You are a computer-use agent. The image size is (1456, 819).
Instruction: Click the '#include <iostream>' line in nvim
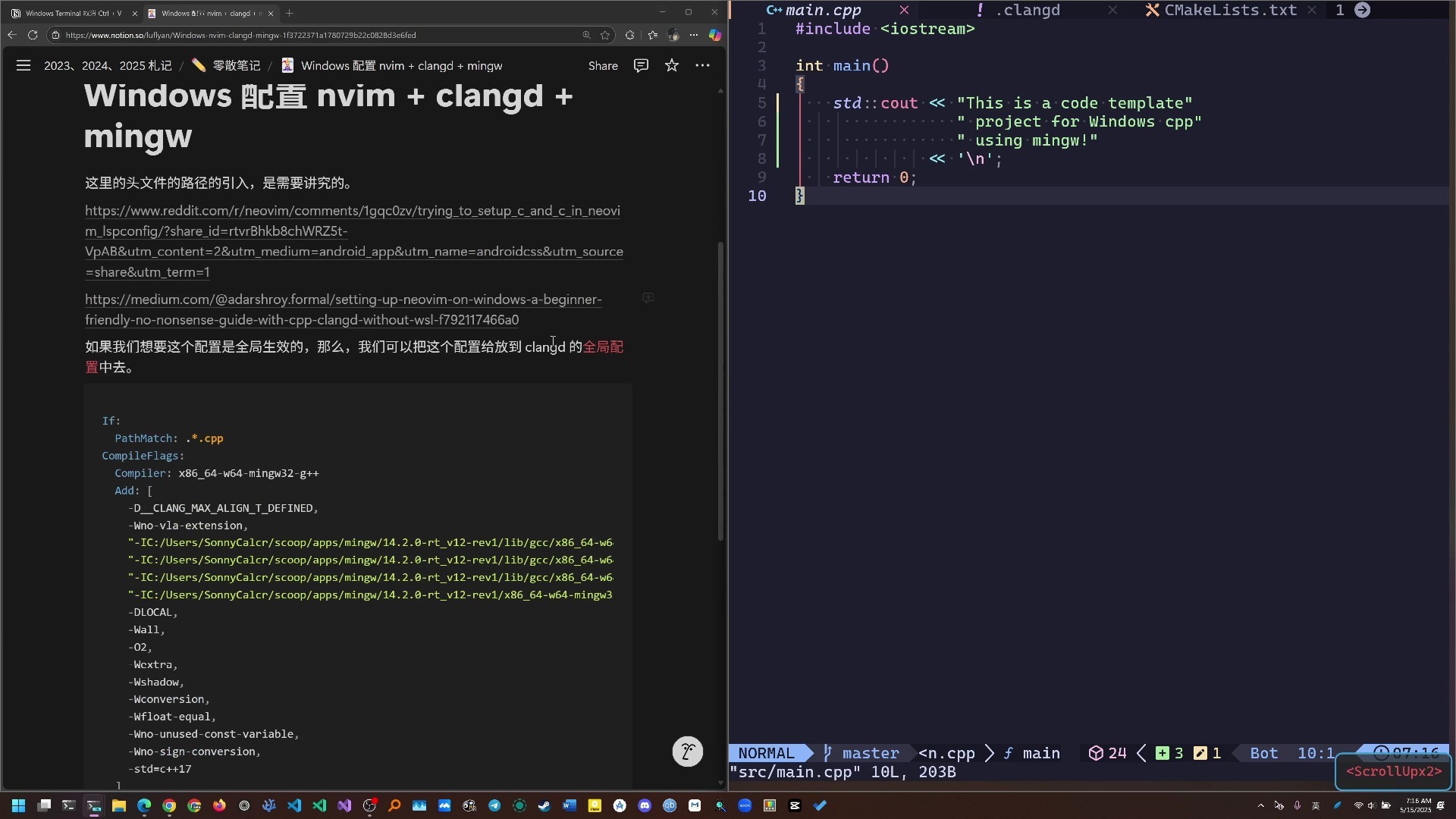885,29
